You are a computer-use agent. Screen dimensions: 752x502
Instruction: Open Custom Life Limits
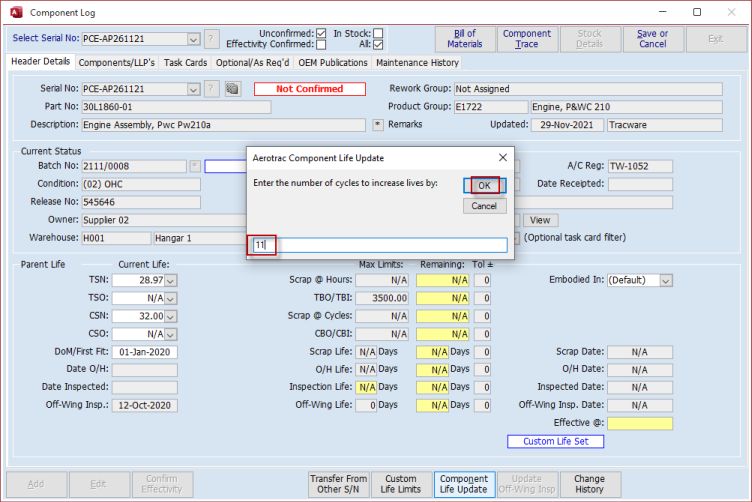[400, 484]
